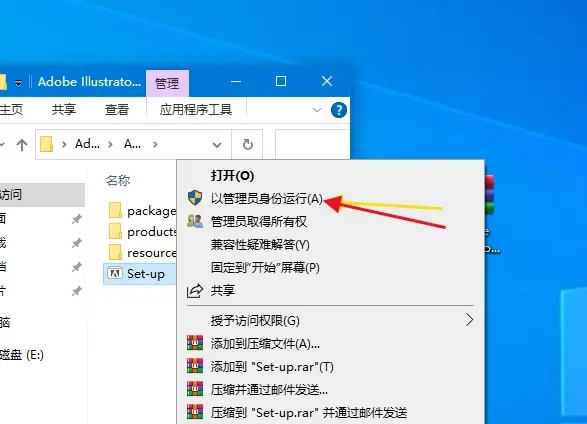The height and width of the screenshot is (424, 587).
Task: Click the search box in Explorer
Action: pyautogui.click(x=313, y=144)
